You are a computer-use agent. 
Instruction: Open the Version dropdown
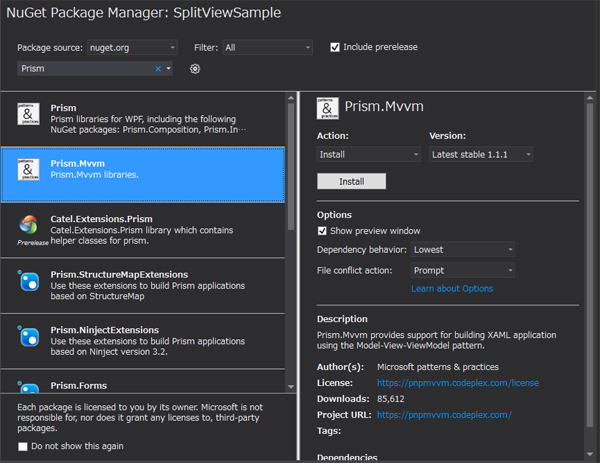pos(480,155)
